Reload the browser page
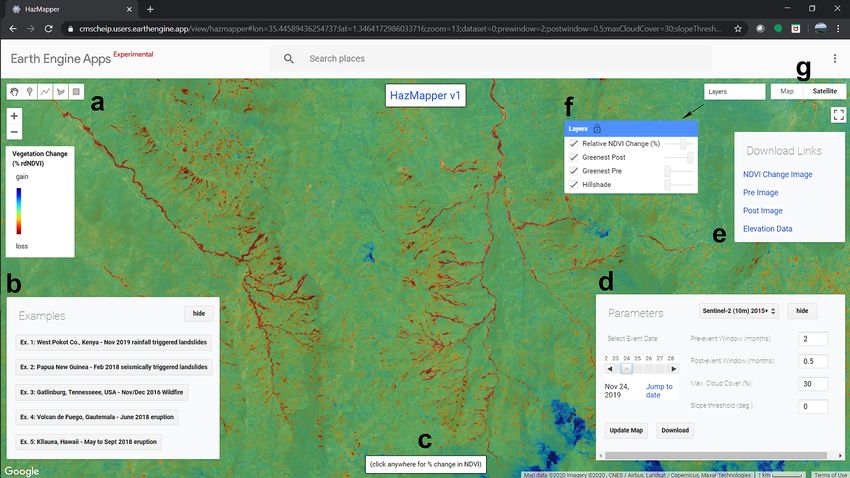Screen dimensions: 850x478 click(48, 29)
